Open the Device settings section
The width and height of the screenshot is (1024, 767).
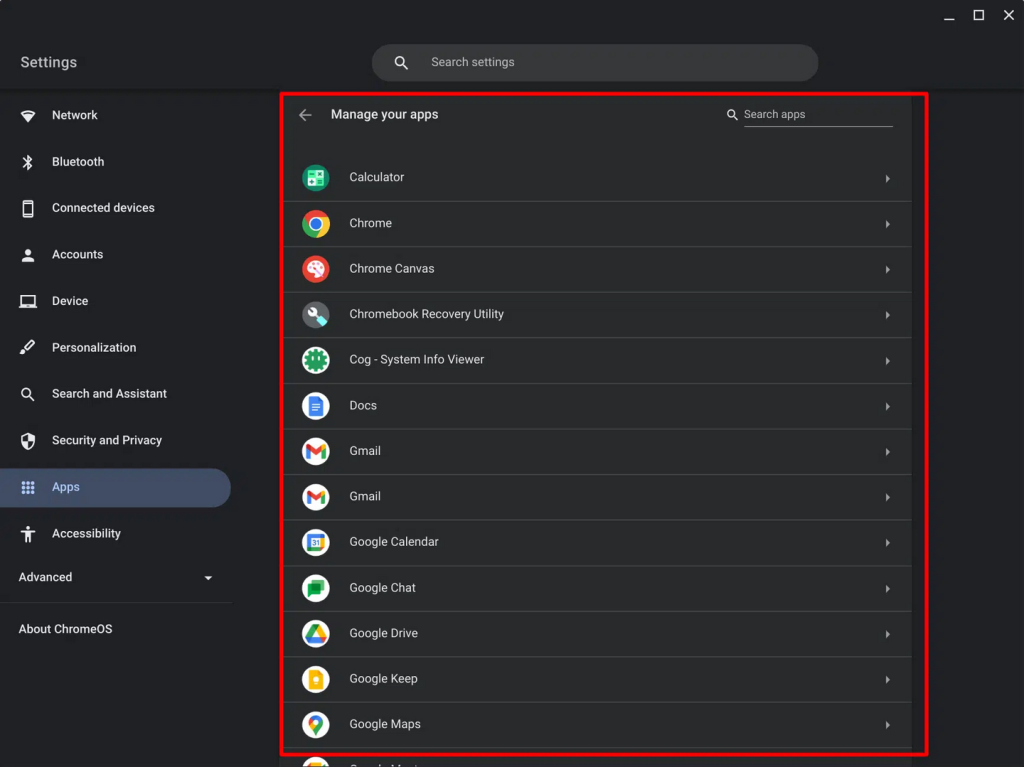tap(116, 301)
